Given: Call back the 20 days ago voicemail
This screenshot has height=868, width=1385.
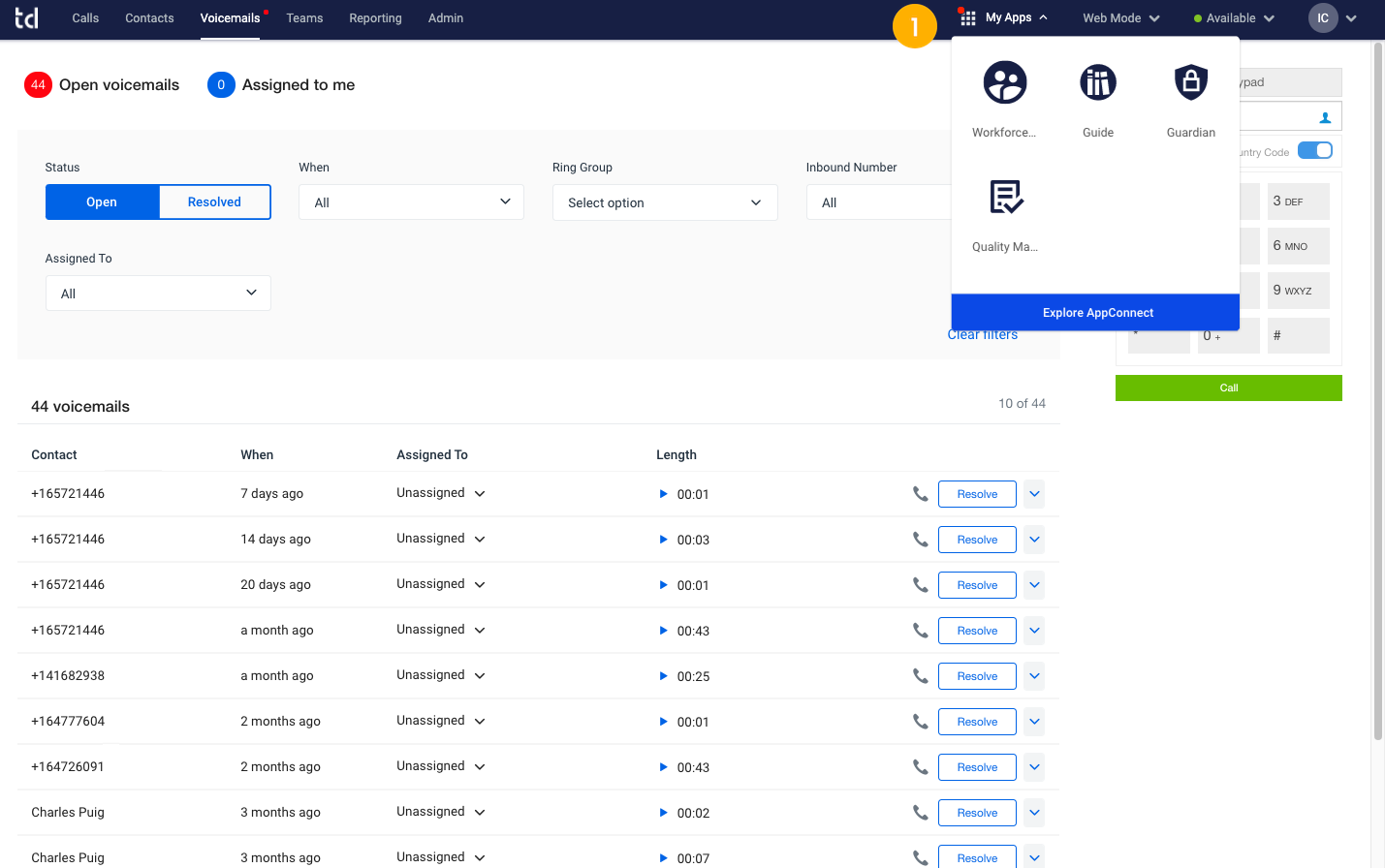Looking at the screenshot, I should tap(920, 584).
